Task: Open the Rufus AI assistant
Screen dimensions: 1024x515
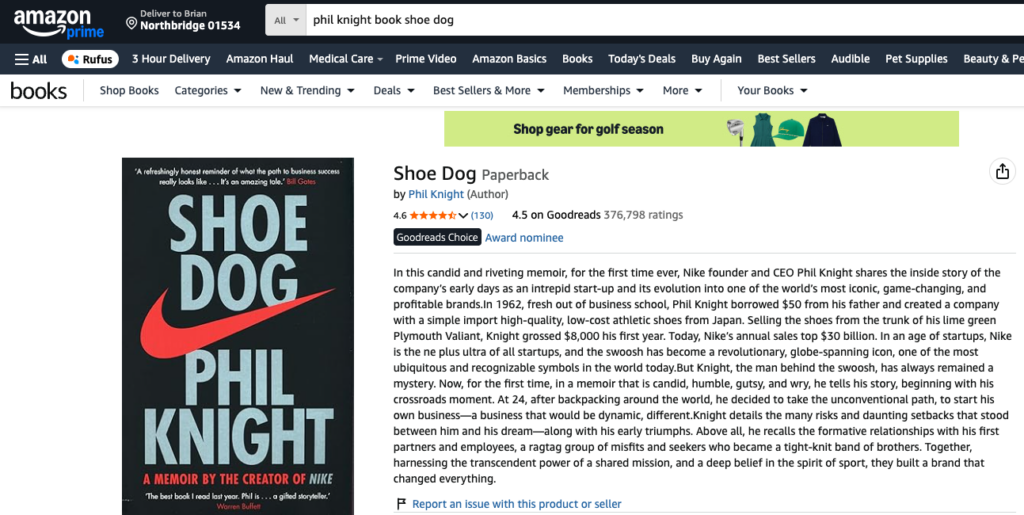Action: click(90, 59)
